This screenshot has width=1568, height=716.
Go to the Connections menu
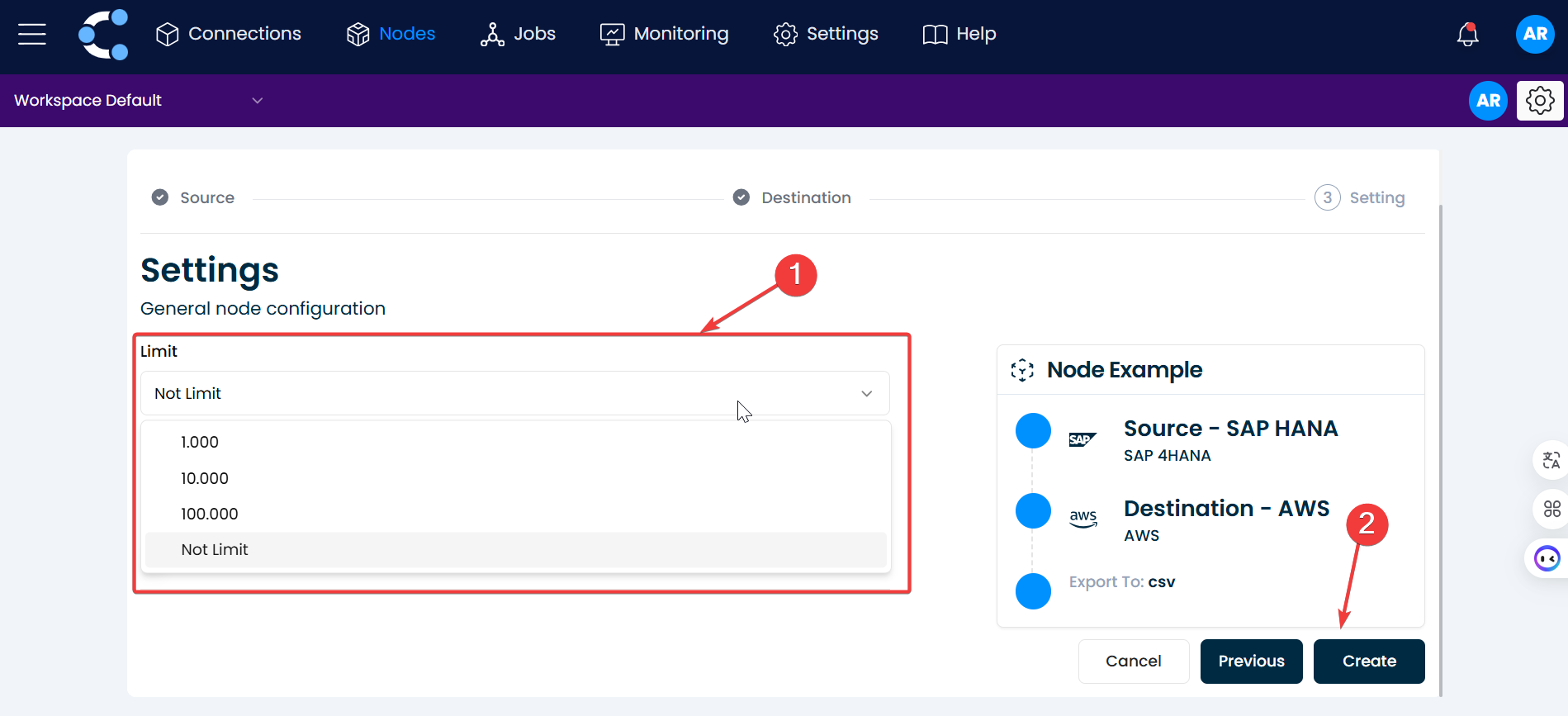(229, 35)
